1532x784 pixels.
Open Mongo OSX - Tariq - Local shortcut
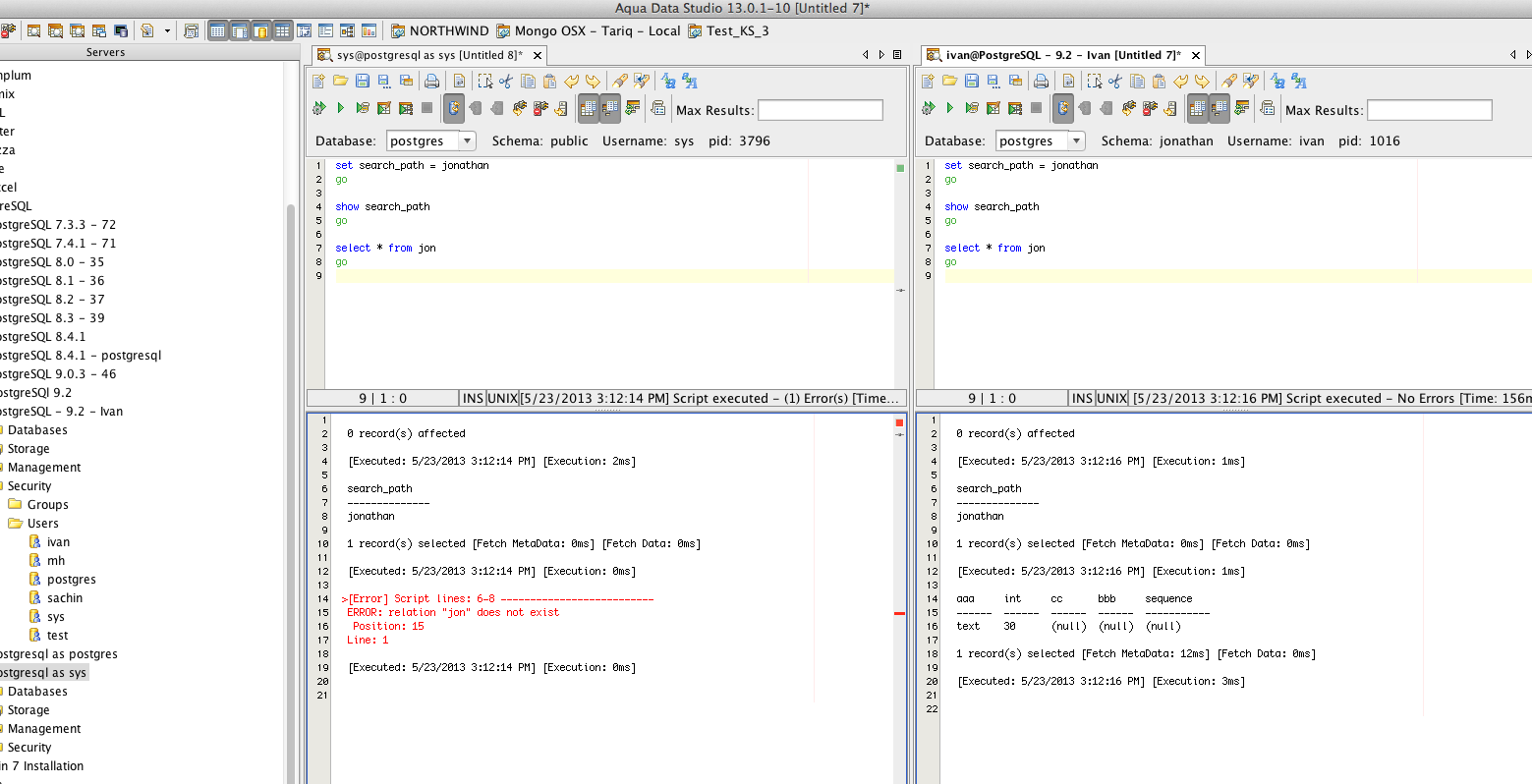pos(588,31)
